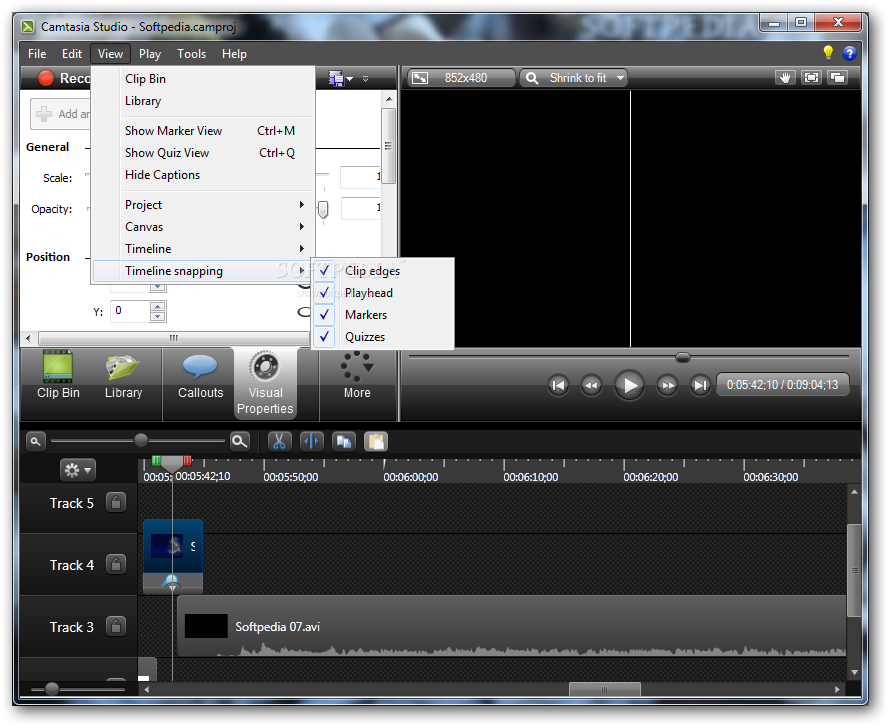889x726 pixels.
Task: Uncheck Quizzes in timeline snapping
Action: [x=367, y=336]
